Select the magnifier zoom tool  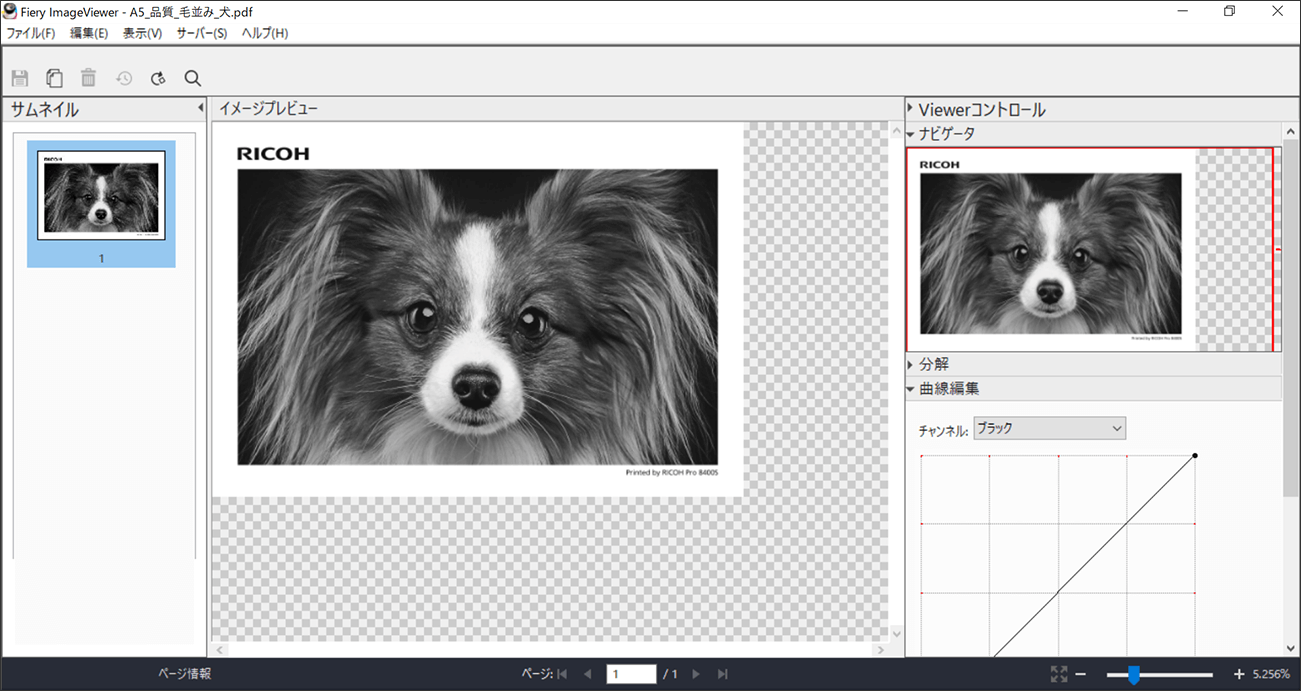point(193,78)
